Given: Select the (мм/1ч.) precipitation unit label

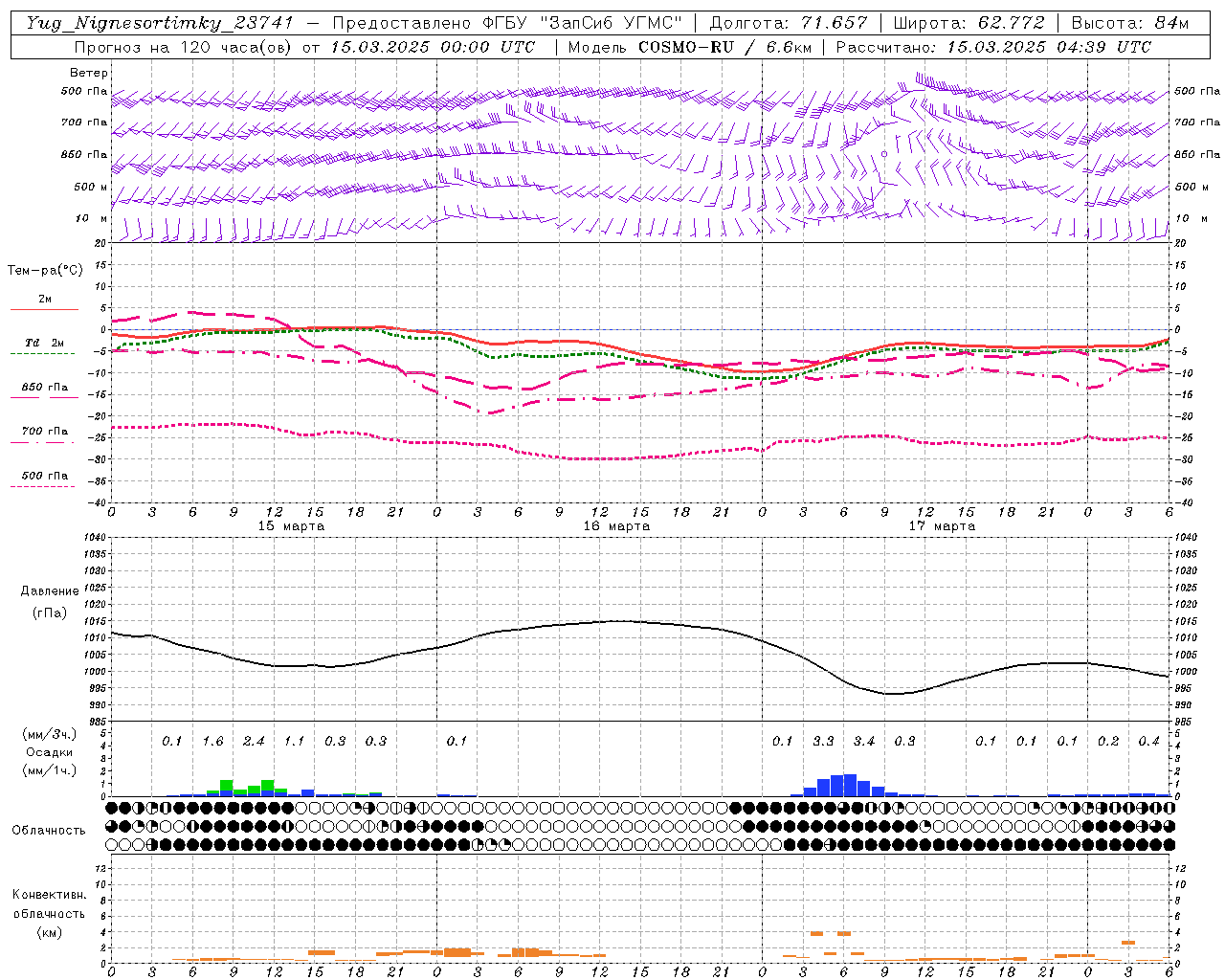Looking at the screenshot, I should tap(50, 771).
